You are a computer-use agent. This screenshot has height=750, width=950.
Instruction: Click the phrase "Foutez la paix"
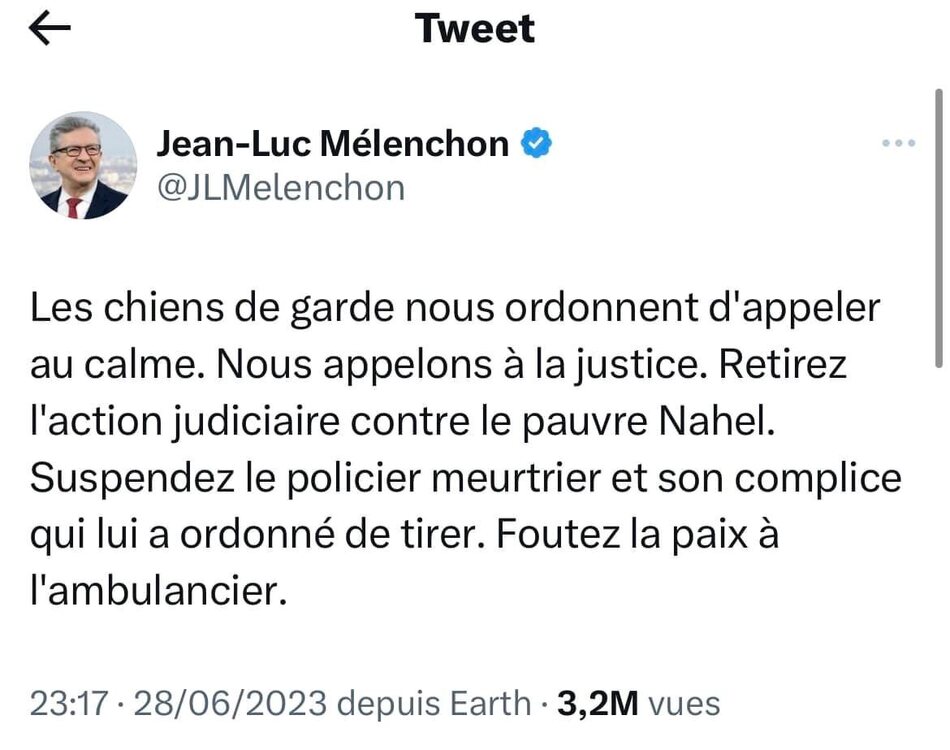point(585,535)
